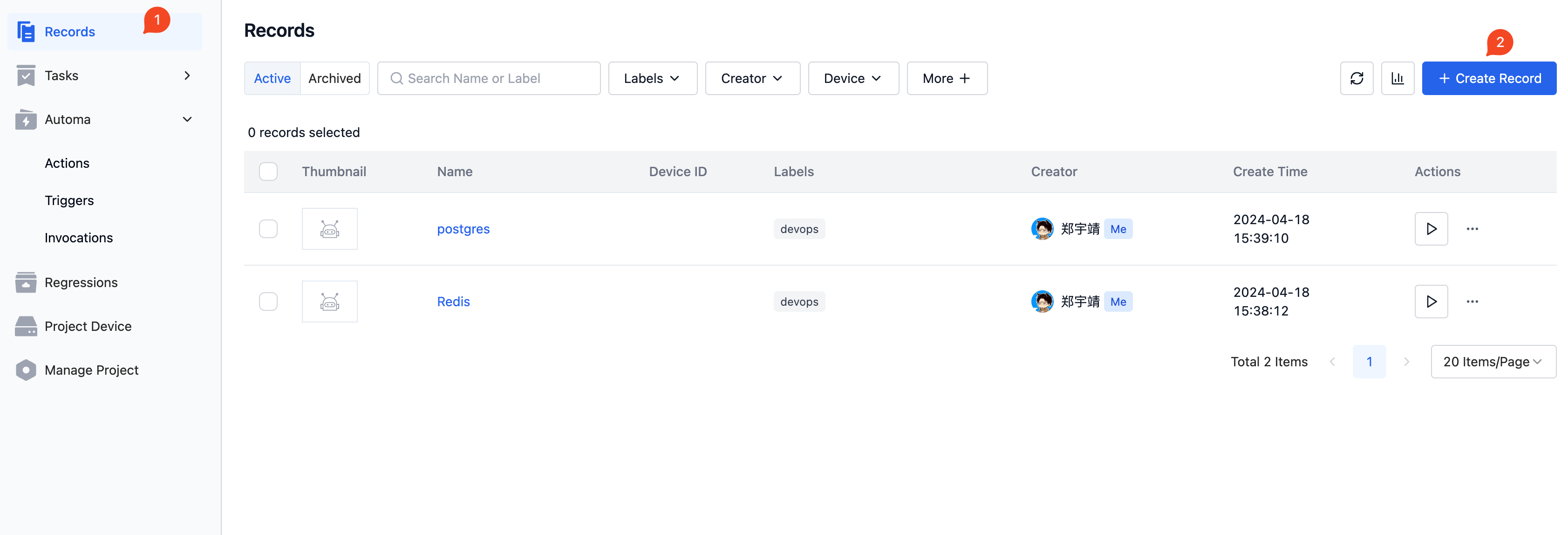Click the play button for Redis record

[x=1432, y=300]
